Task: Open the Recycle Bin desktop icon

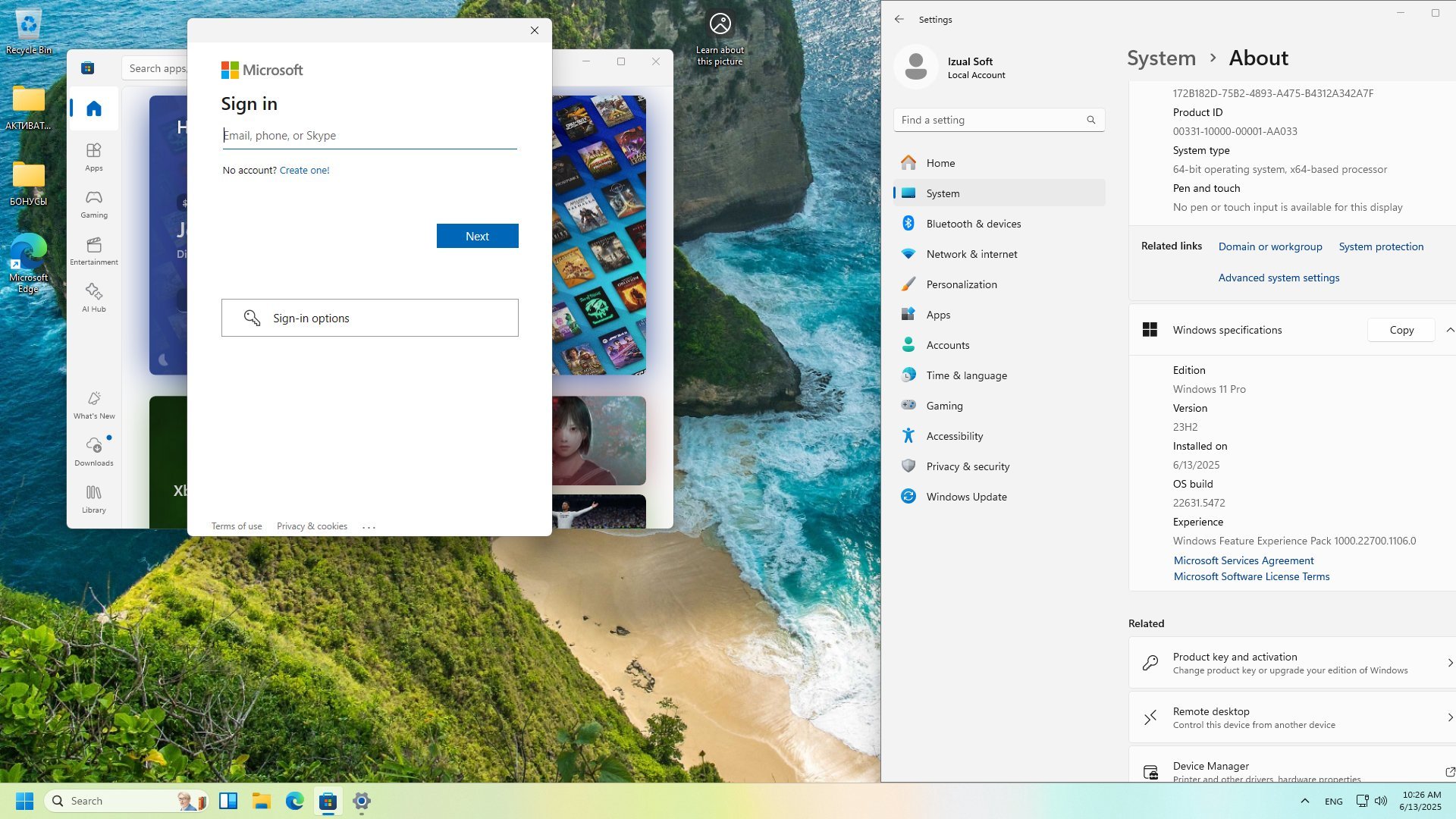Action: pyautogui.click(x=29, y=32)
